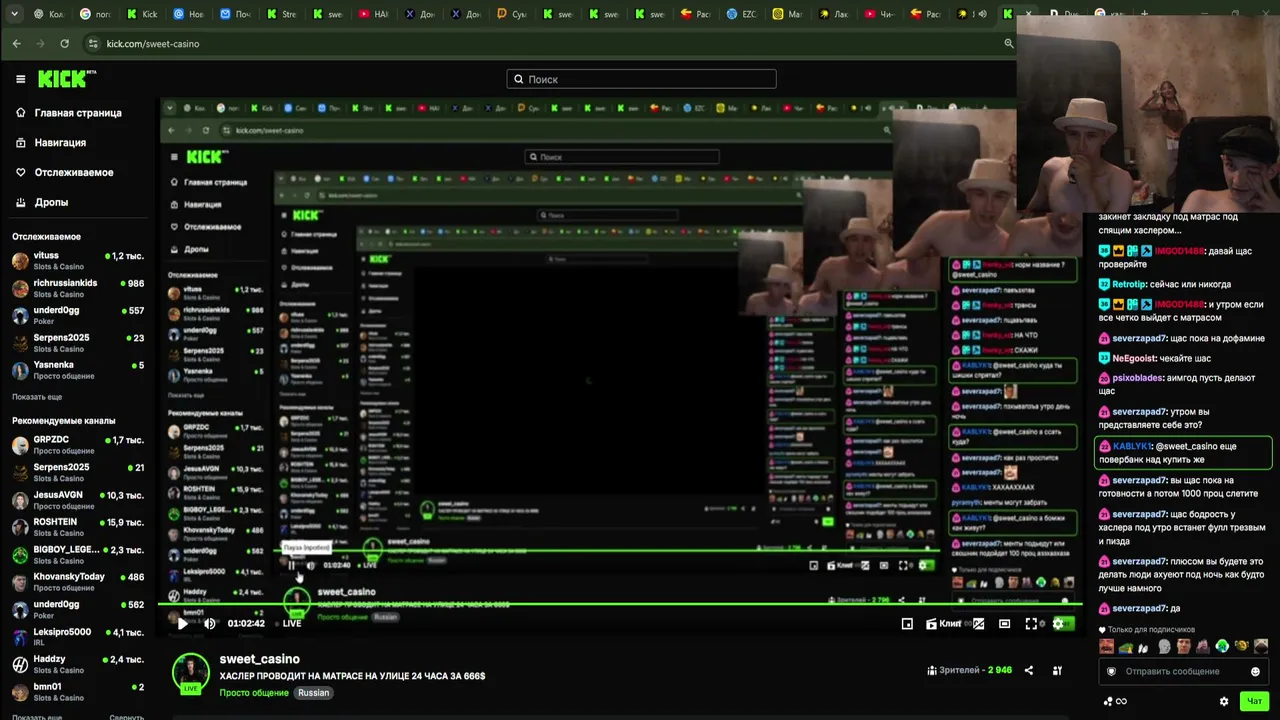Click the icon right of the share icon
The width and height of the screenshot is (1280, 720).
pyautogui.click(x=1057, y=670)
